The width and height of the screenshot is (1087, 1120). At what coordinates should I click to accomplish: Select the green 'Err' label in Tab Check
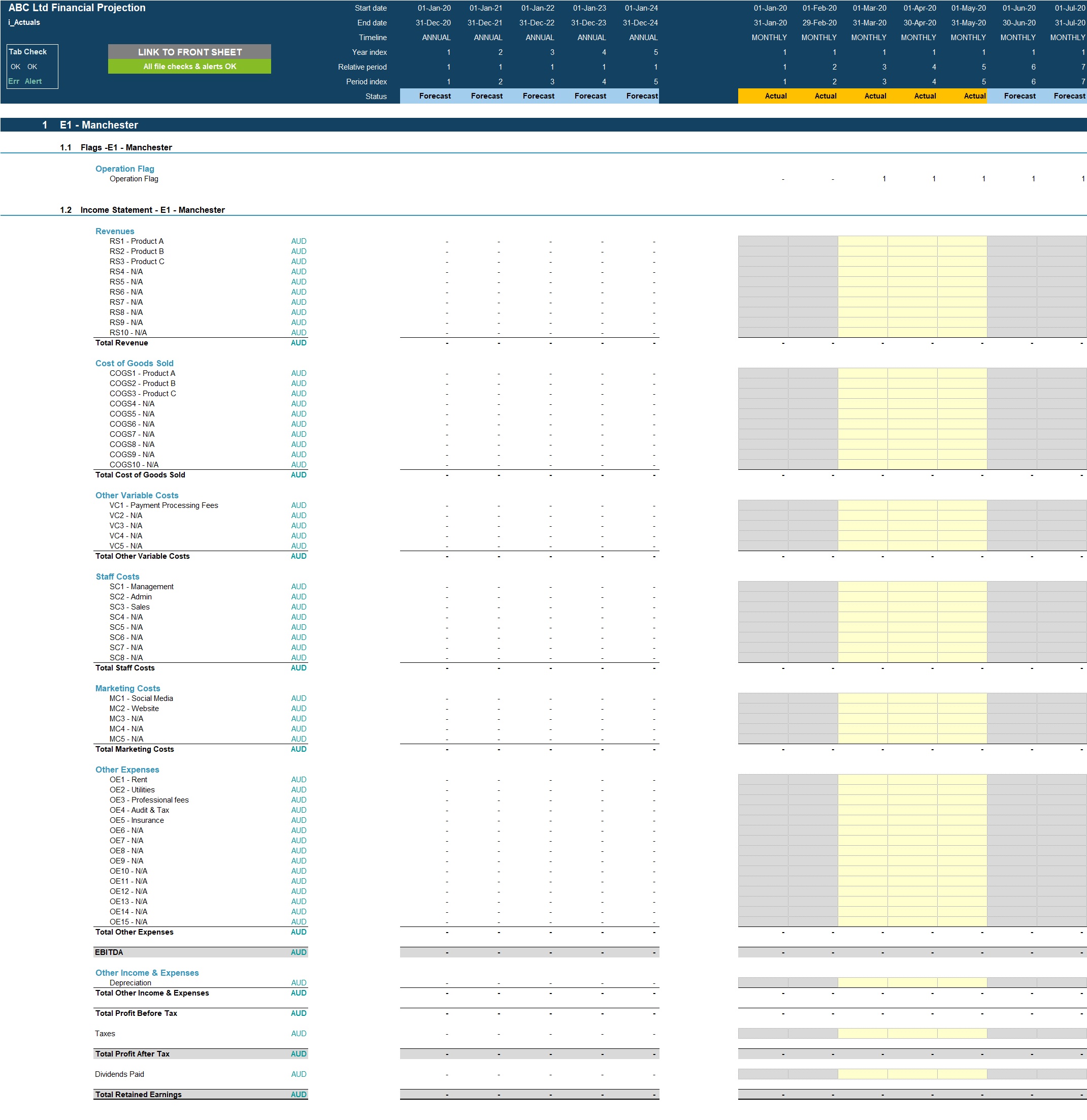click(14, 81)
